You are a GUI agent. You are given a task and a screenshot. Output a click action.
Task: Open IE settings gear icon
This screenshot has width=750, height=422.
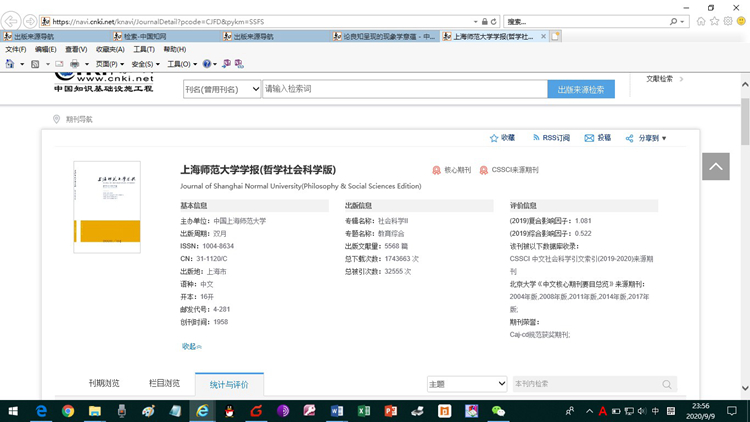tap(728, 21)
